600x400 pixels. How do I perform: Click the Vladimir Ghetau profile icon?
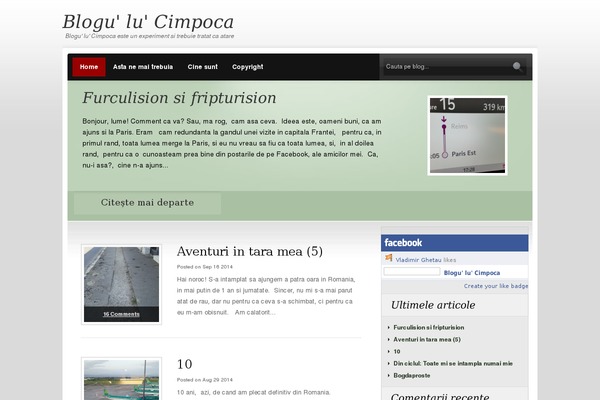click(389, 258)
